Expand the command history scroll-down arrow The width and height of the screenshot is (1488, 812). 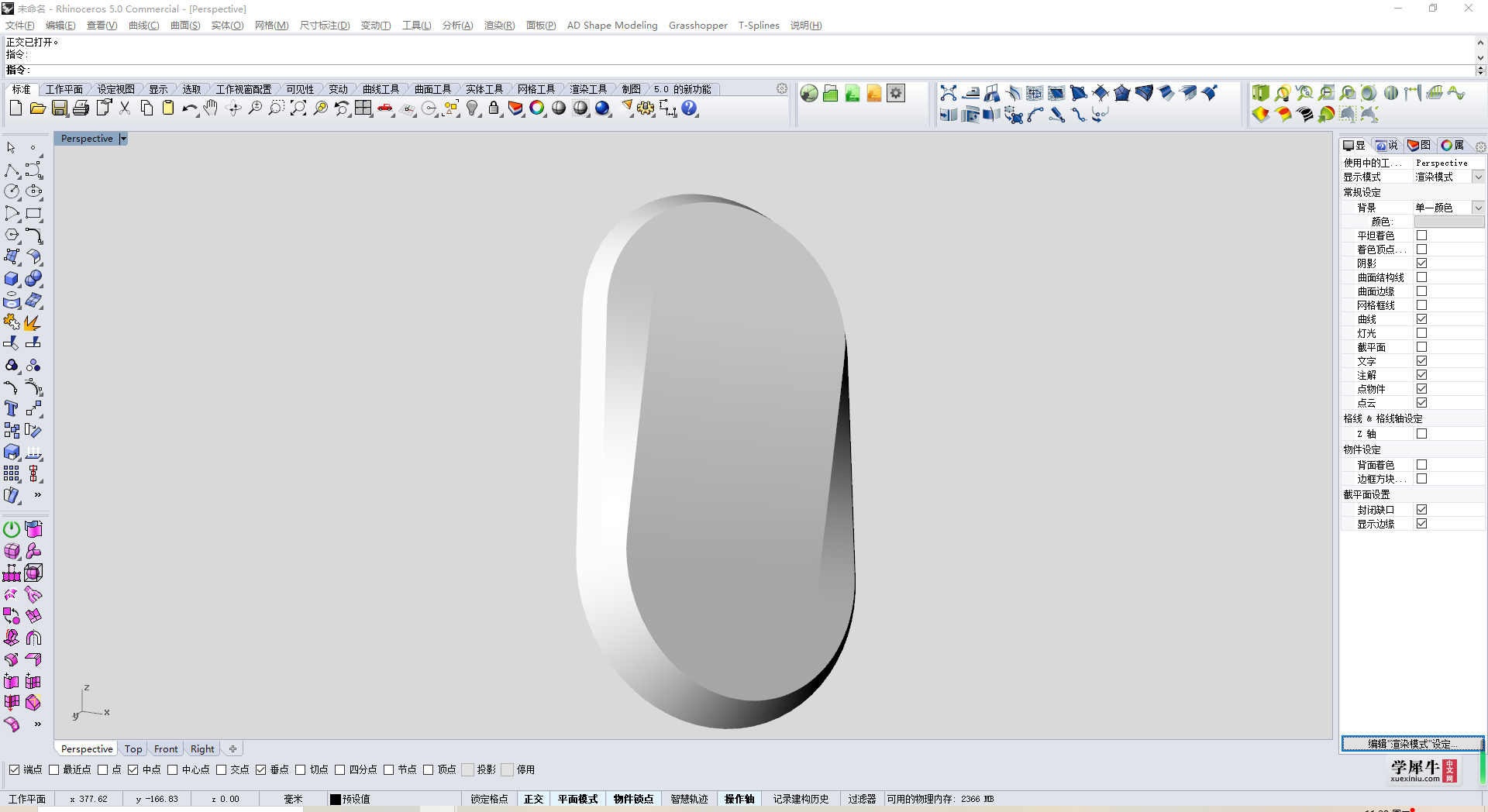point(1480,57)
